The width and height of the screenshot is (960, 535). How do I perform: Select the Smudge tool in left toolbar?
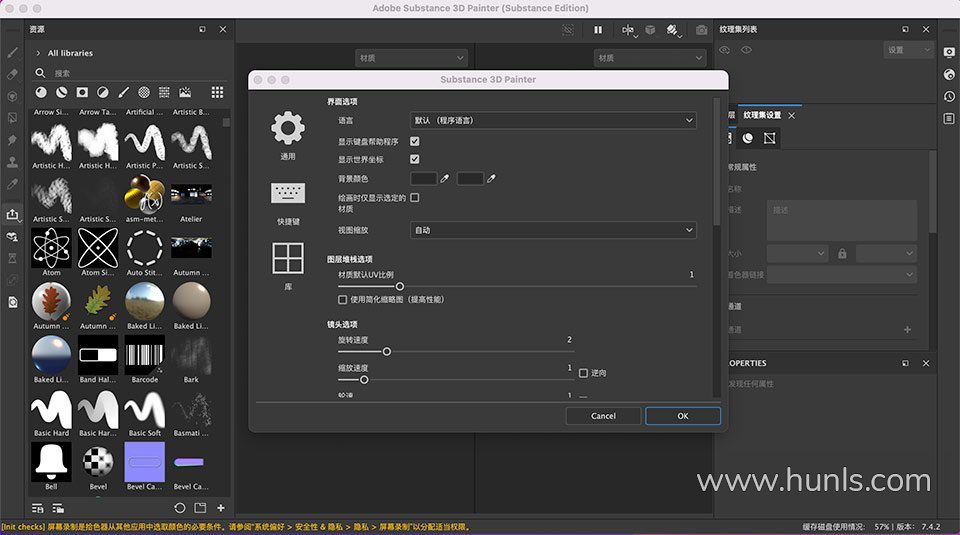[12, 140]
